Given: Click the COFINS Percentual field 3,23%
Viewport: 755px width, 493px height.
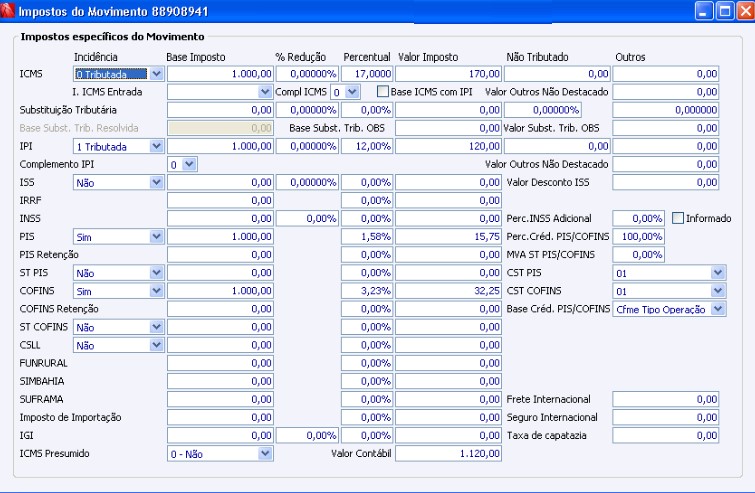Looking at the screenshot, I should [x=367, y=291].
